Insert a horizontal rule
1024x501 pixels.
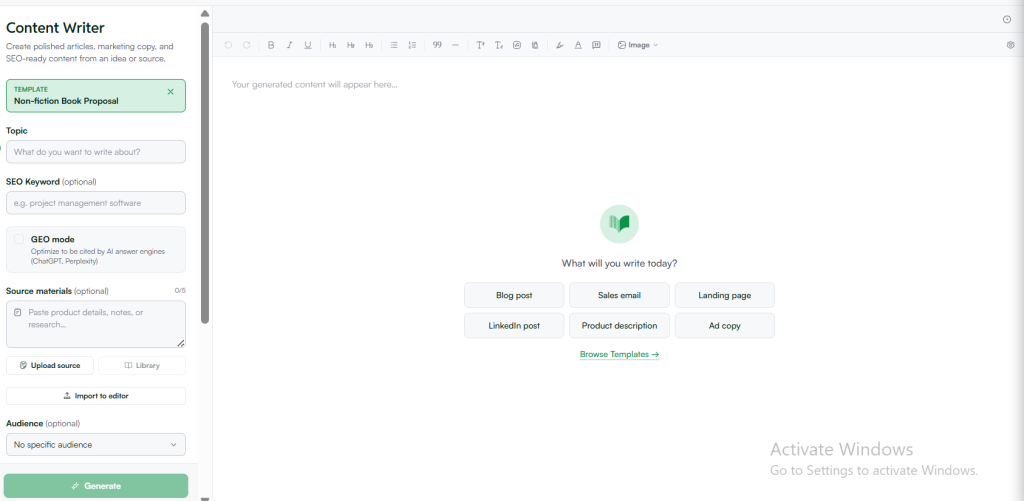point(455,45)
